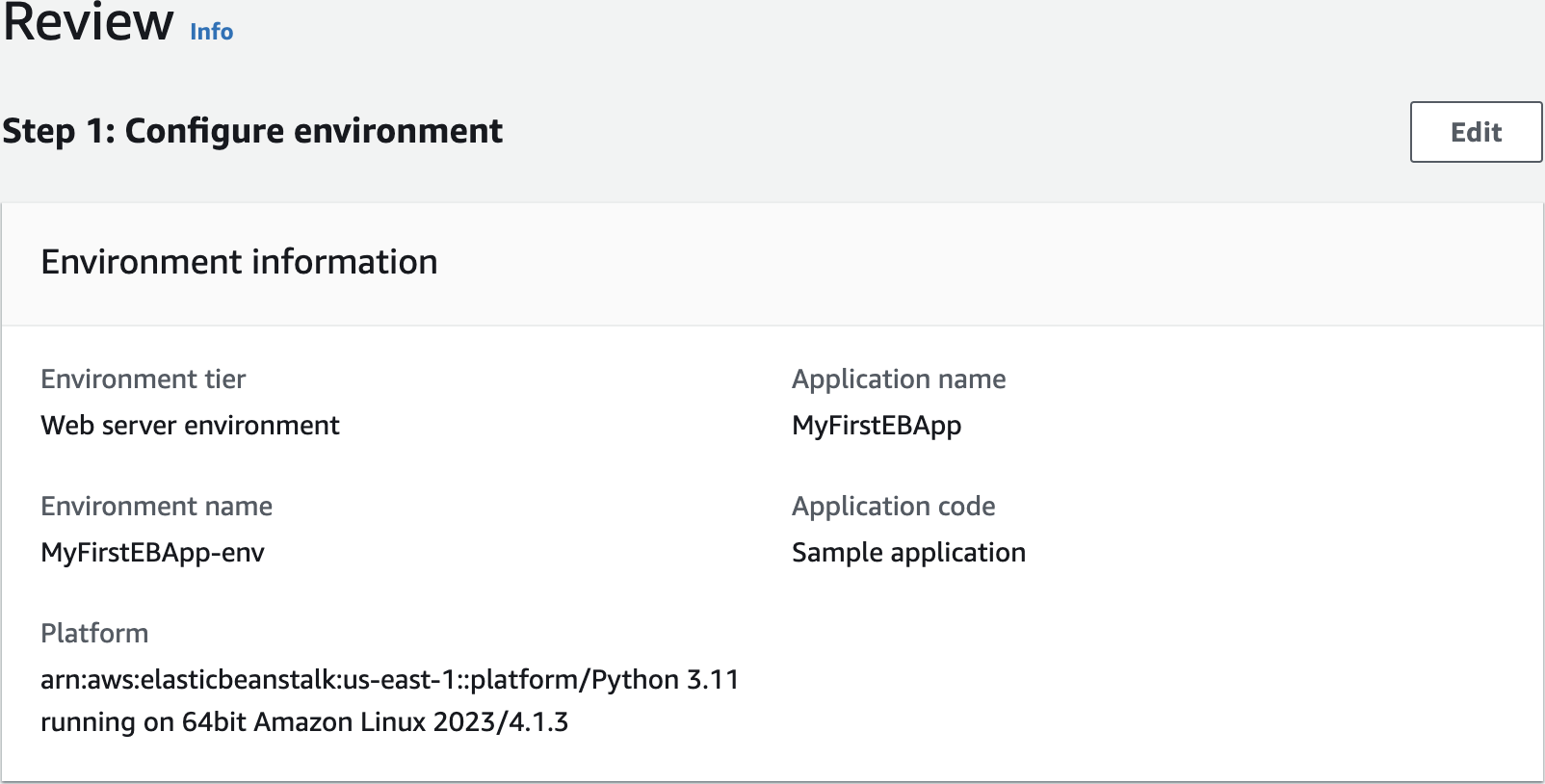Click the Application name label
This screenshot has height=784, width=1545.
[x=898, y=379]
